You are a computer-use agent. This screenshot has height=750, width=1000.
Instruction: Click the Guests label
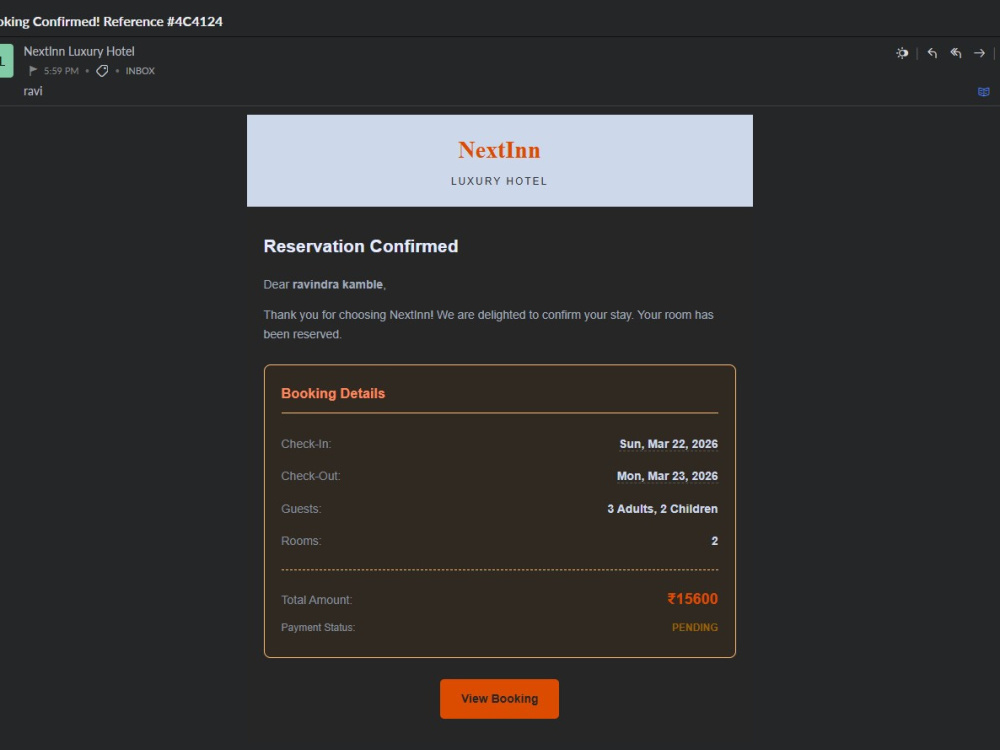click(301, 509)
